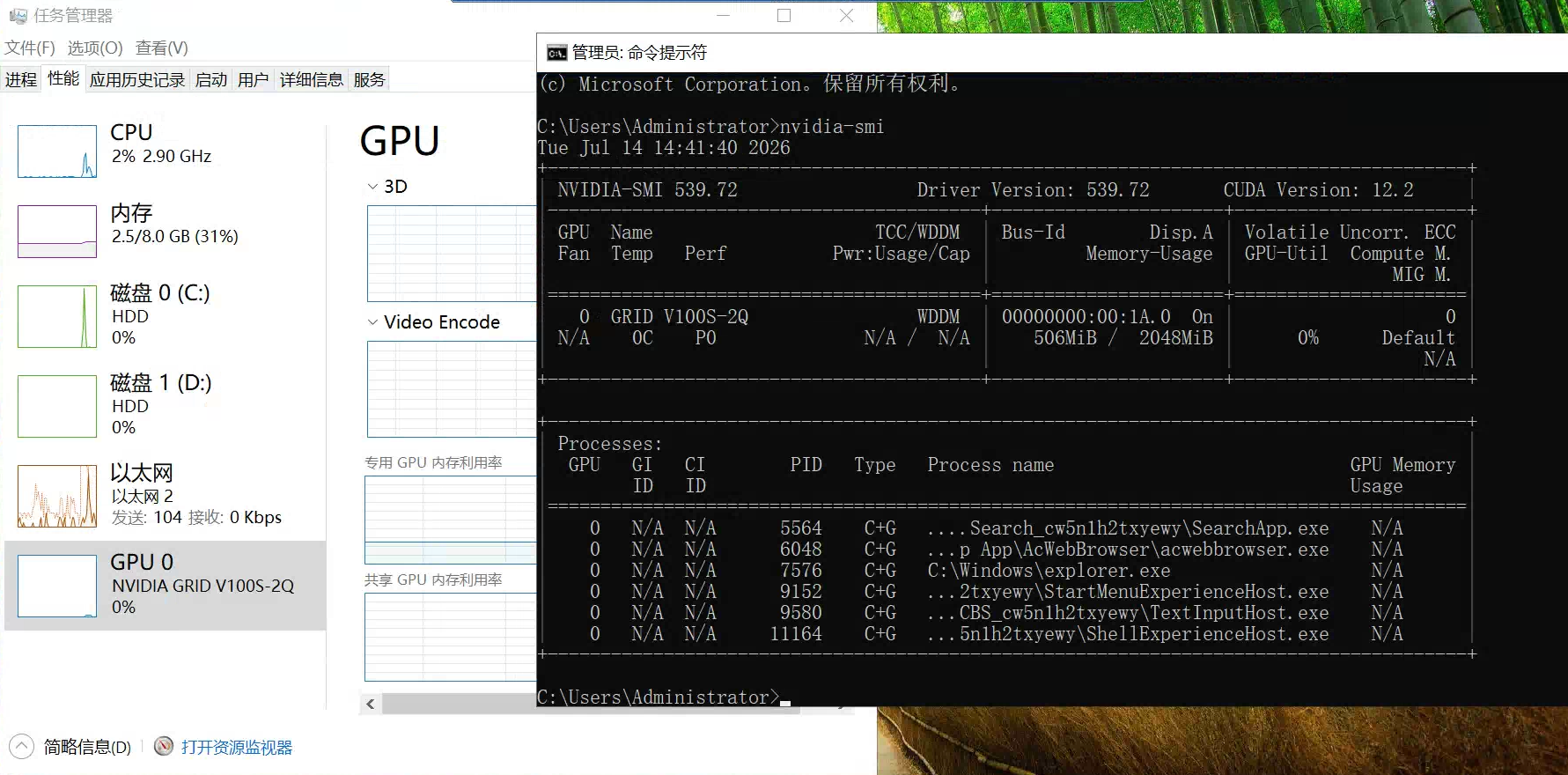Switch to the 启动 tab
Screen dimensions: 1568x775
[211, 80]
